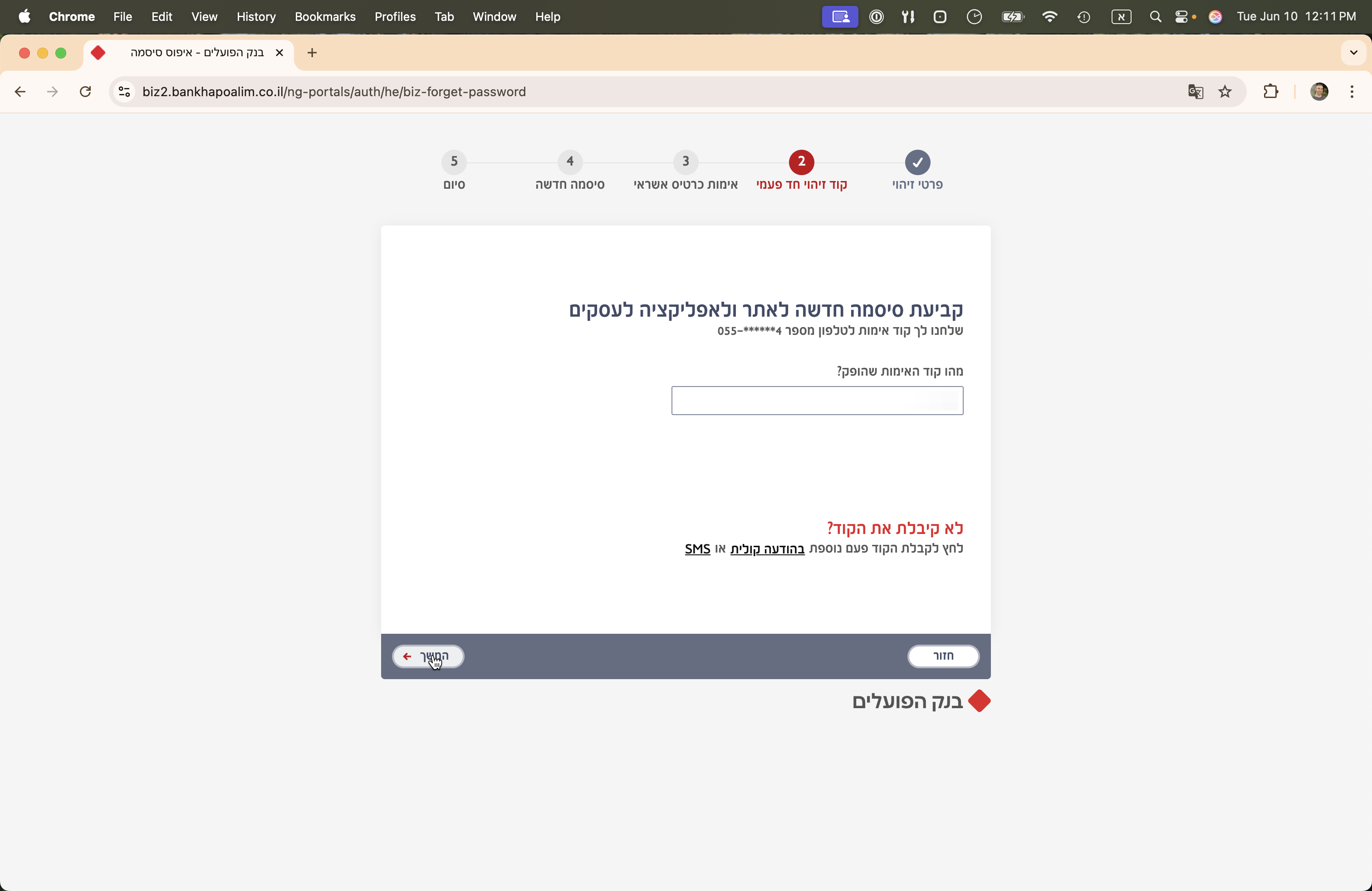Click the המשך continue button
The width and height of the screenshot is (1372, 891).
tap(428, 656)
